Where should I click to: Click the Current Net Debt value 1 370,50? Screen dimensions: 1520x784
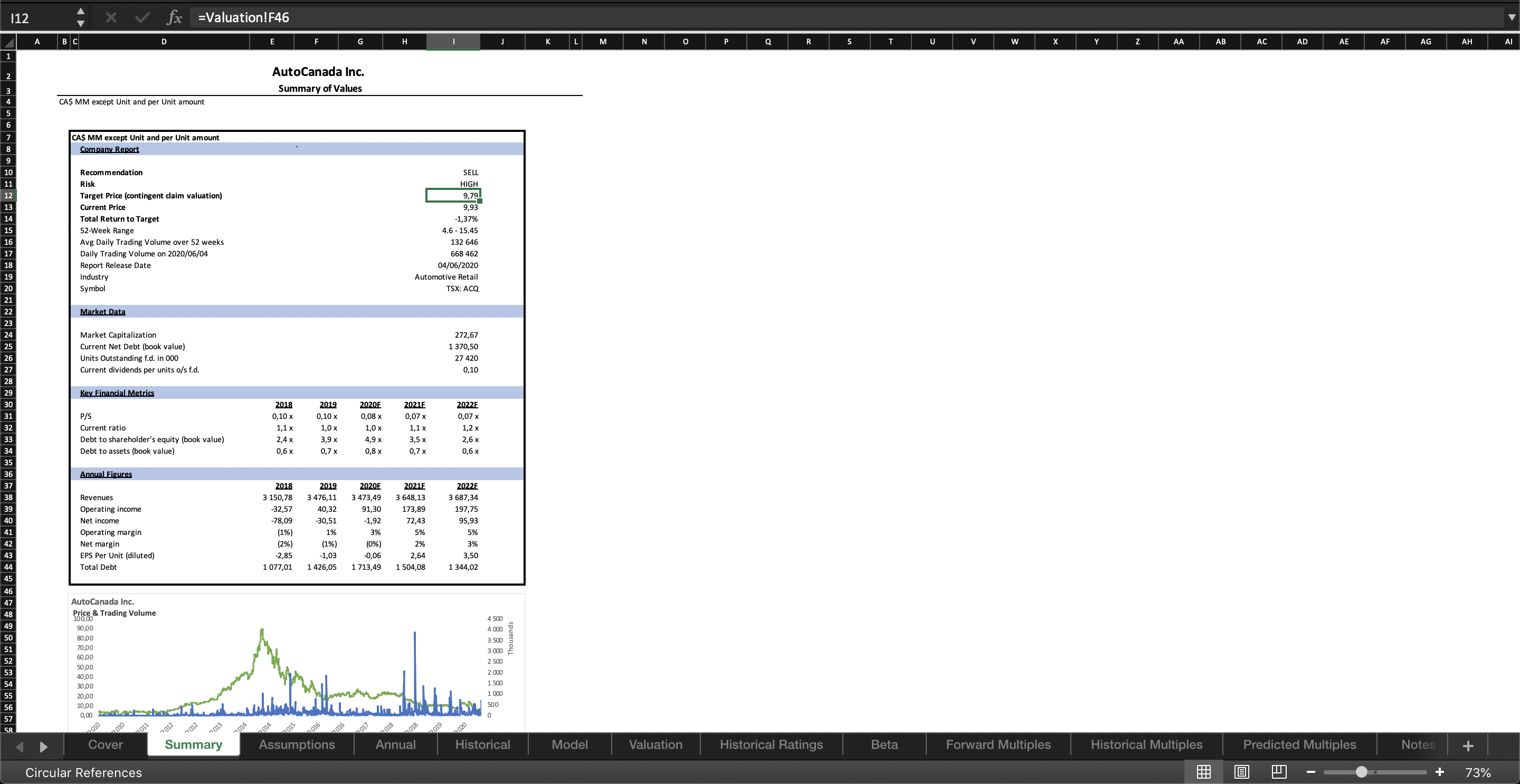click(x=463, y=346)
